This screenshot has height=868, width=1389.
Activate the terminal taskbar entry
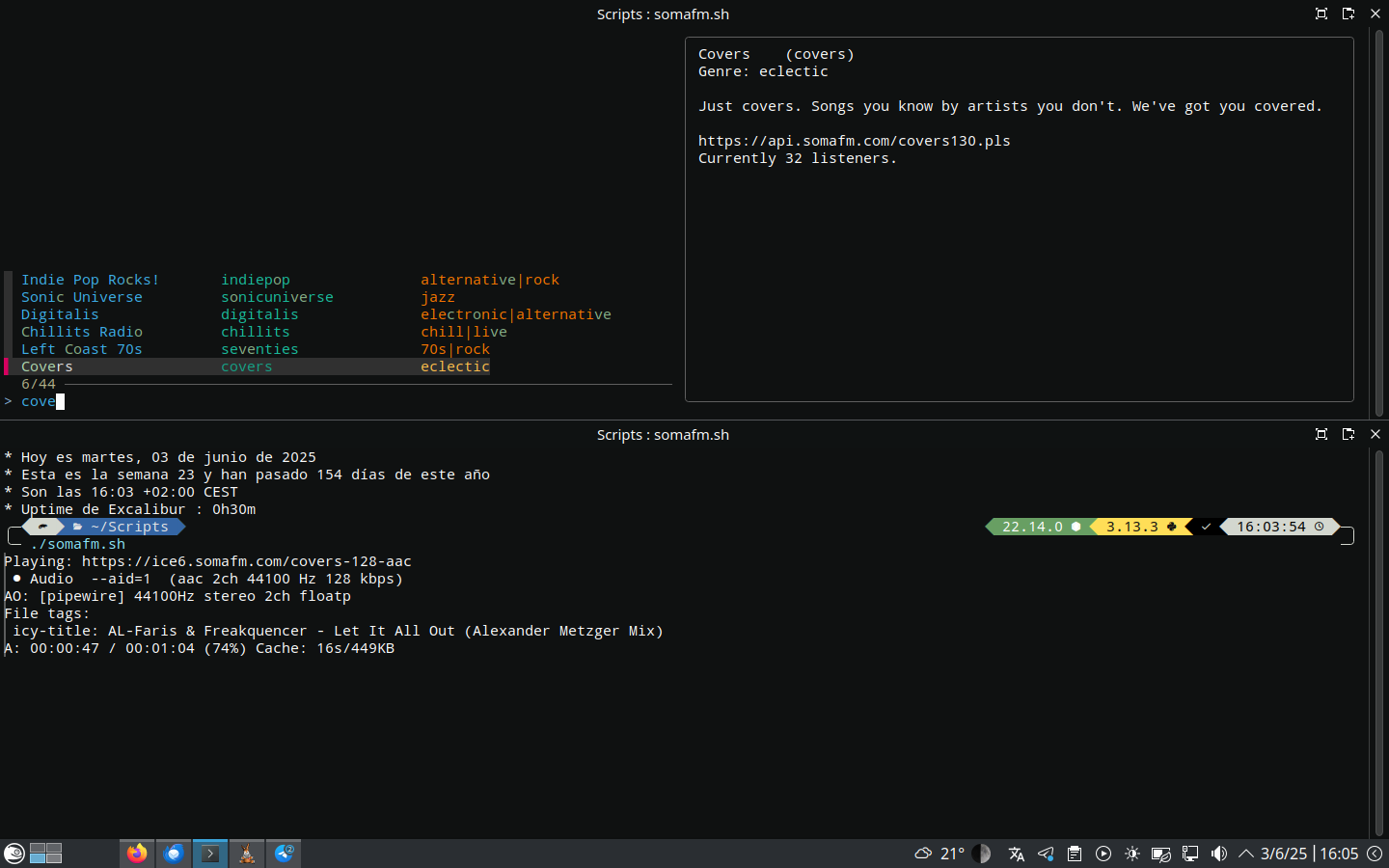tap(210, 854)
